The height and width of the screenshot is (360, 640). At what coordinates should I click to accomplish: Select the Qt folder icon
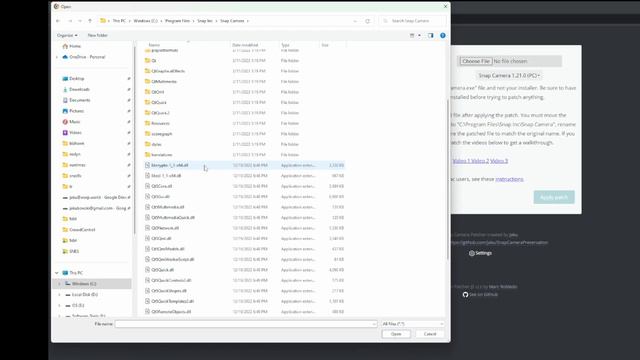point(147,60)
